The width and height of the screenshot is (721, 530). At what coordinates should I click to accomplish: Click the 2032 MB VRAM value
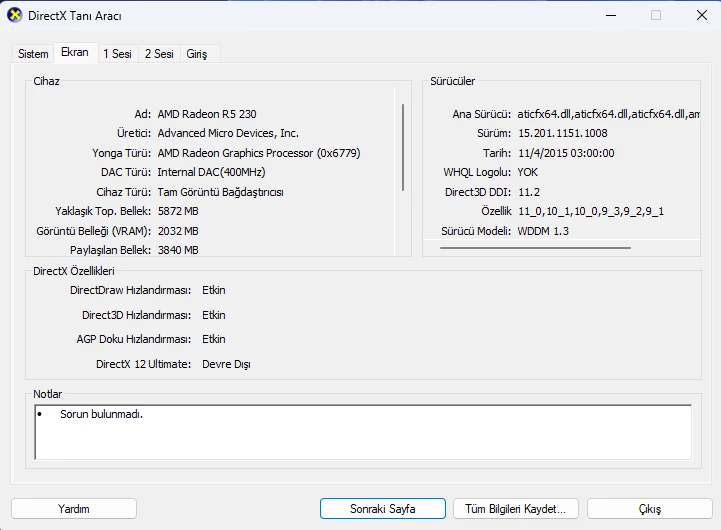click(x=178, y=231)
